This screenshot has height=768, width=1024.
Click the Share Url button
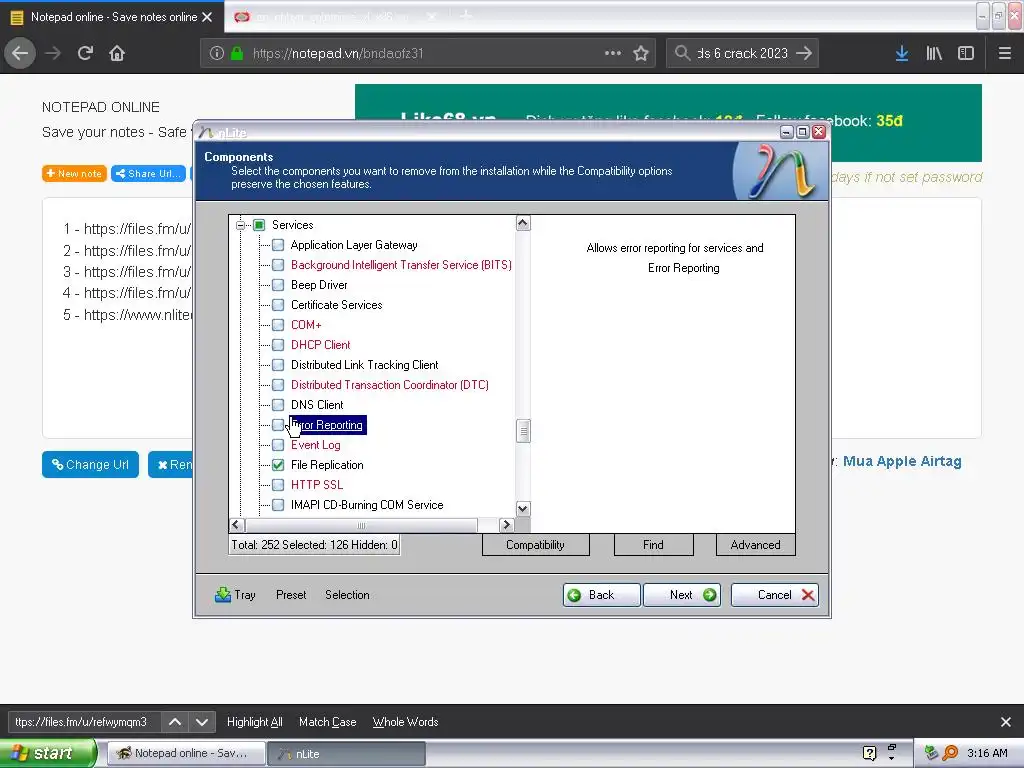pyautogui.click(x=148, y=174)
